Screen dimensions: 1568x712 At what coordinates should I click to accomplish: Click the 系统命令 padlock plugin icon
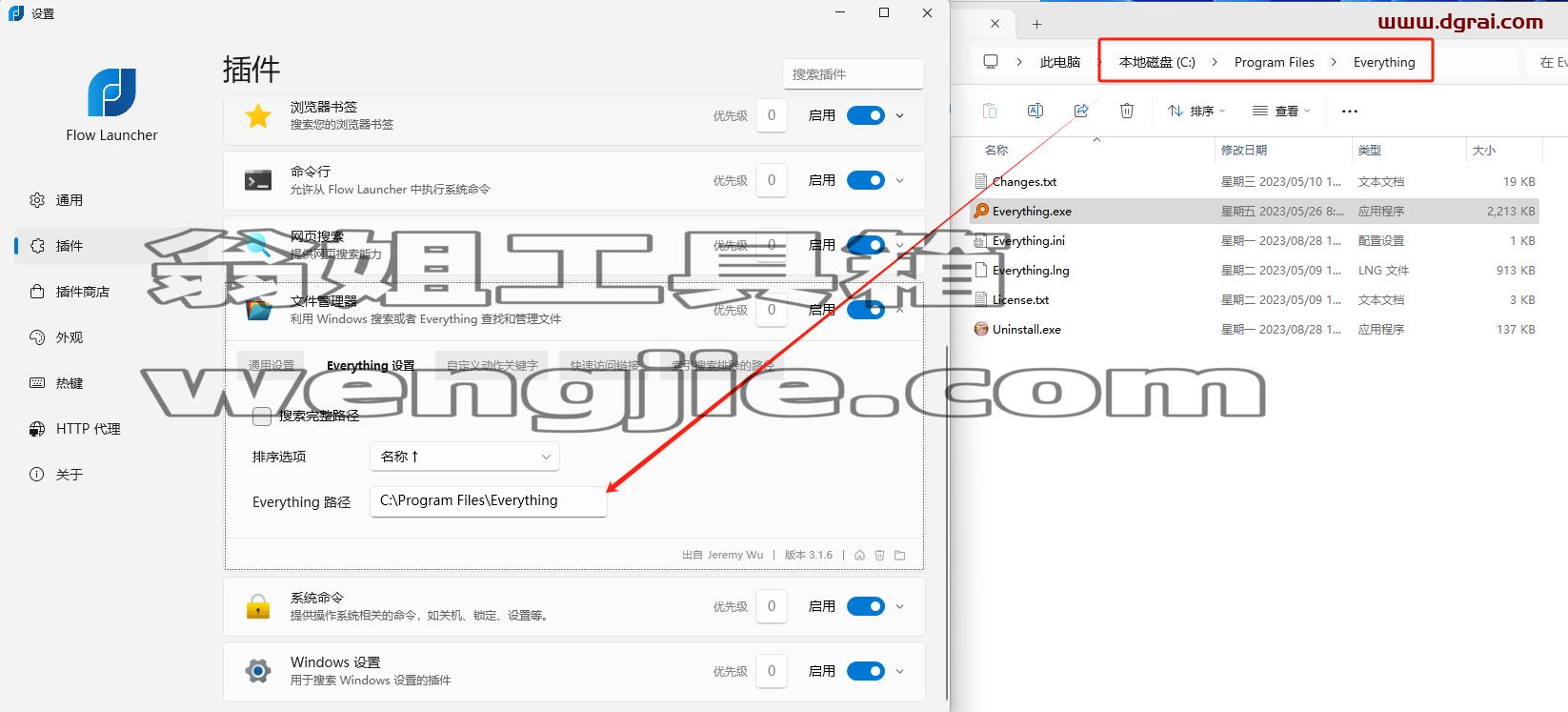[x=258, y=606]
